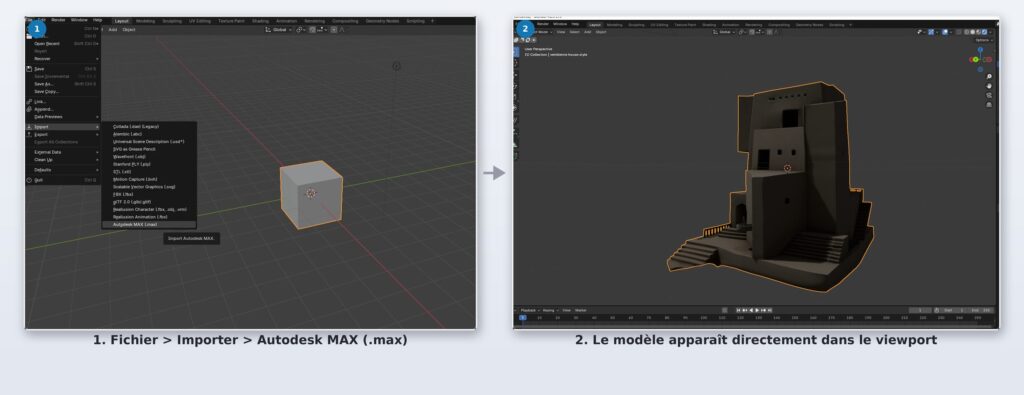Switch to UV Editing tab in left window
Screen dimensions: 1024x395
[x=200, y=21]
